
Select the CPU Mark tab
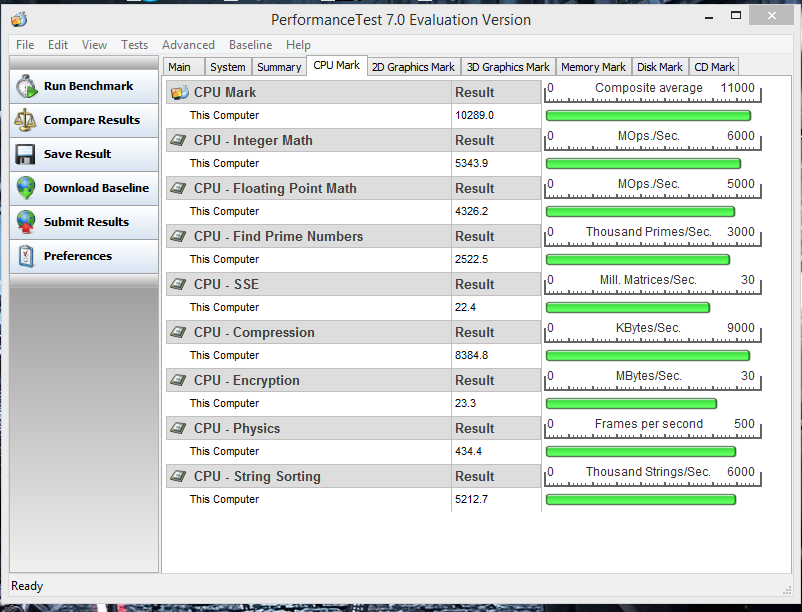(x=337, y=65)
